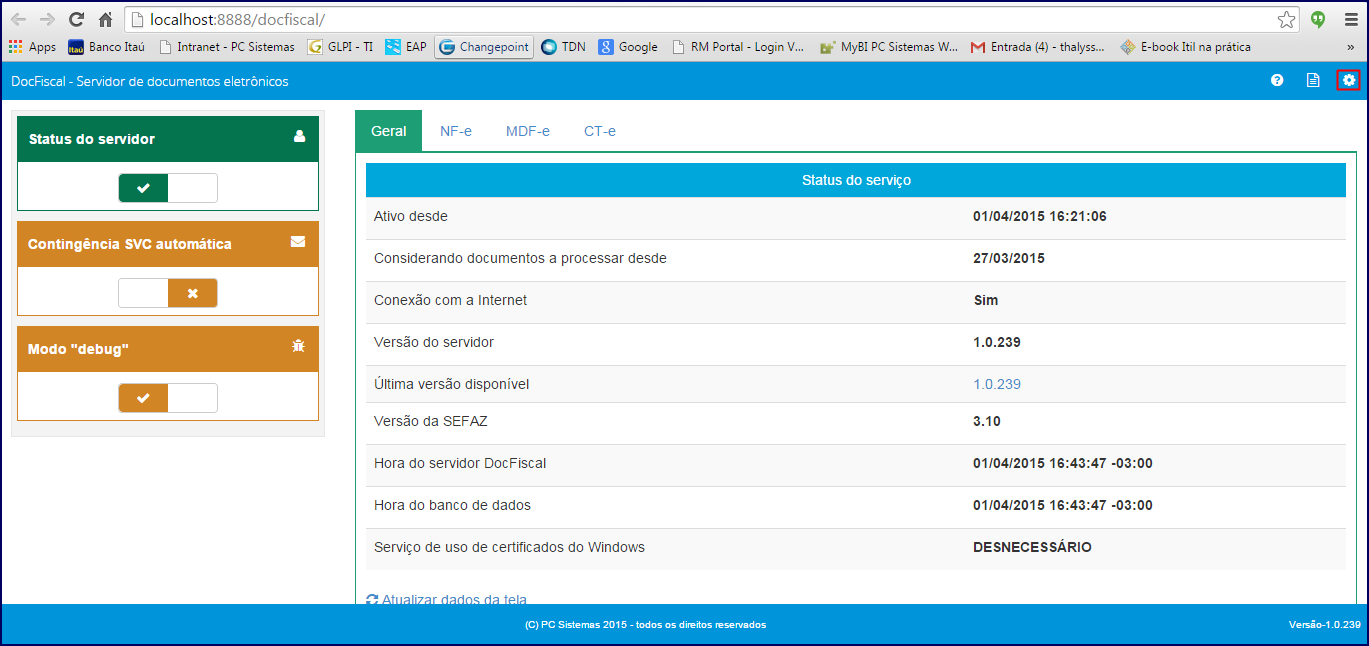
Task: Toggle the Modo "debug" switch
Action: (x=168, y=398)
